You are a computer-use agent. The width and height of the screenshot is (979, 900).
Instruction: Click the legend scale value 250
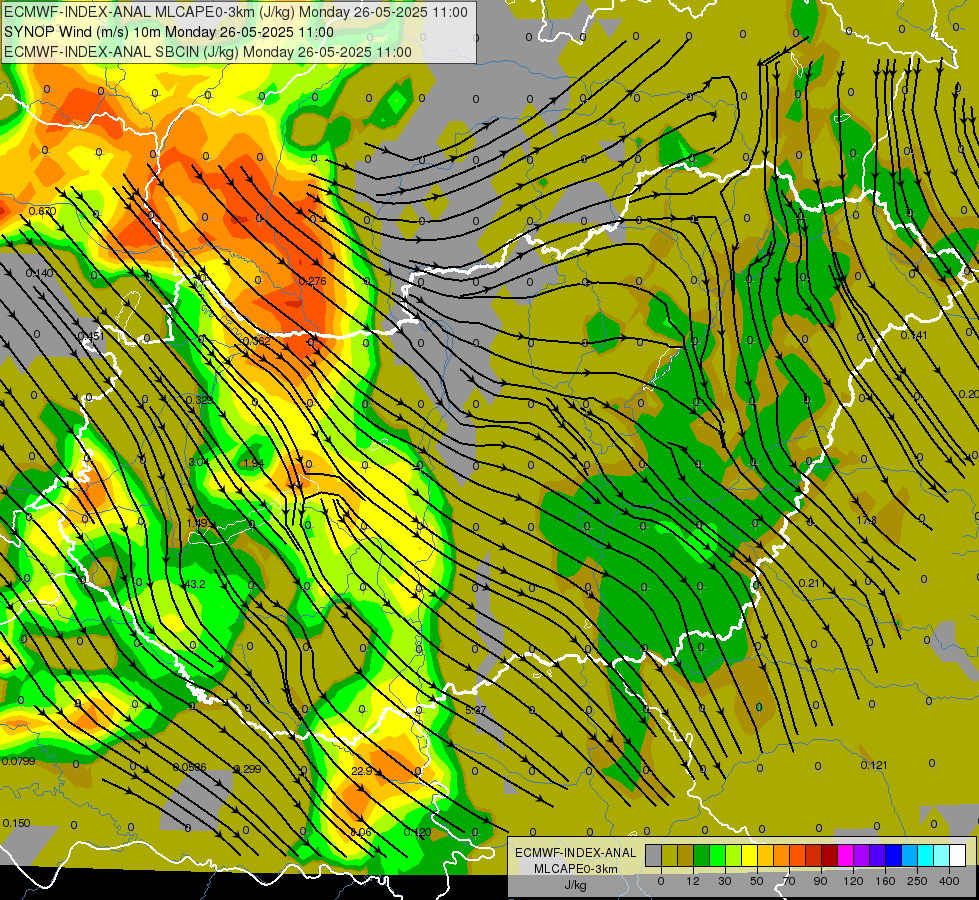917,881
